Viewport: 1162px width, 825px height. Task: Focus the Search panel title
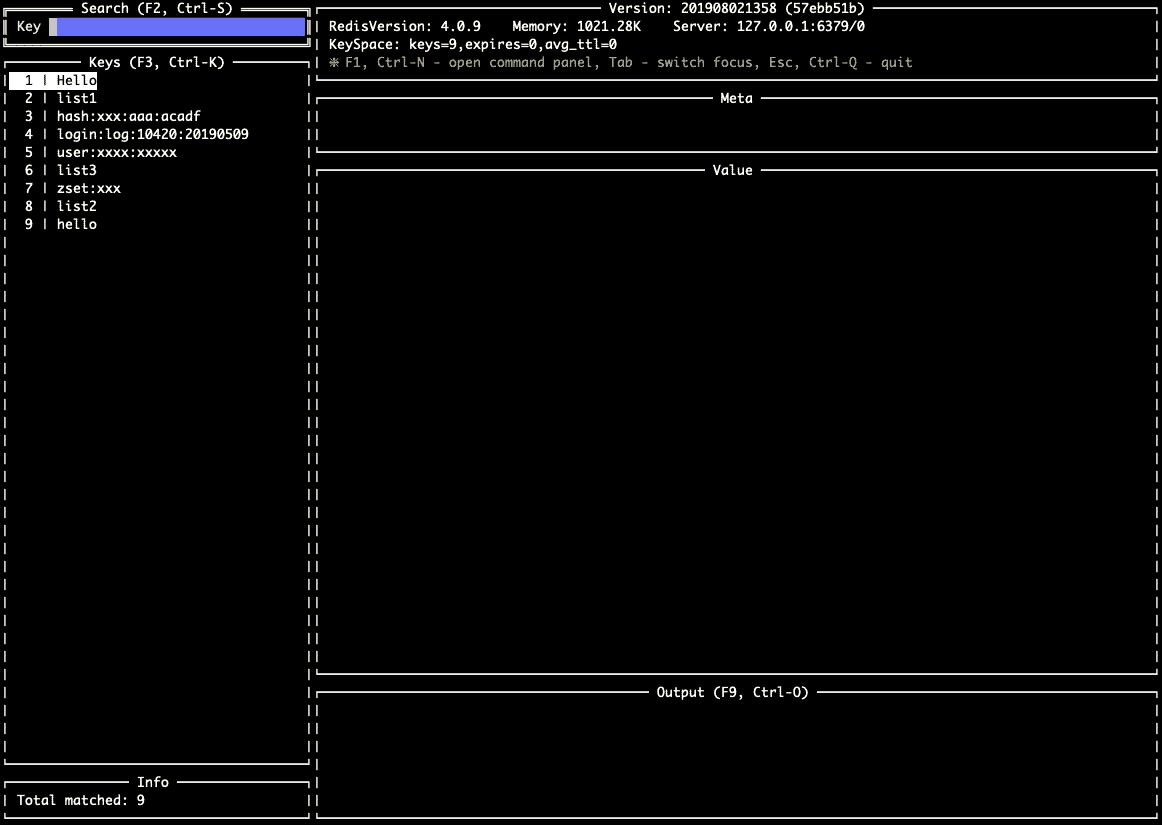pos(156,8)
